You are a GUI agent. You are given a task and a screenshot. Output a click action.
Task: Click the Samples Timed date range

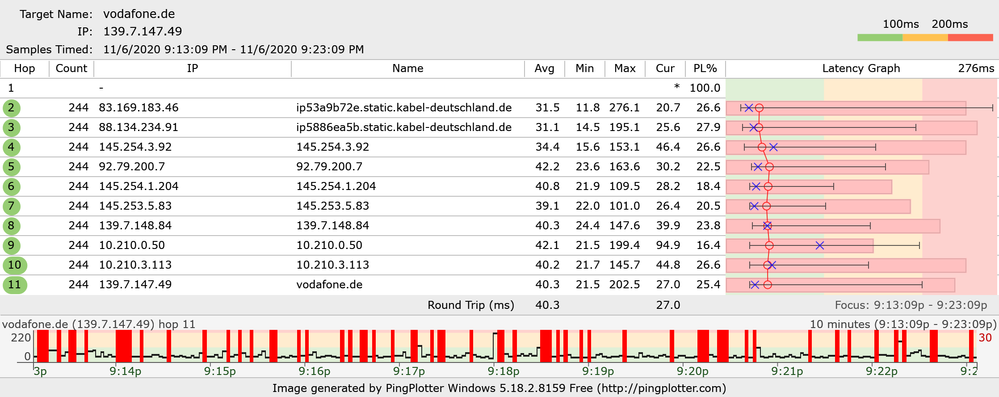coord(232,49)
